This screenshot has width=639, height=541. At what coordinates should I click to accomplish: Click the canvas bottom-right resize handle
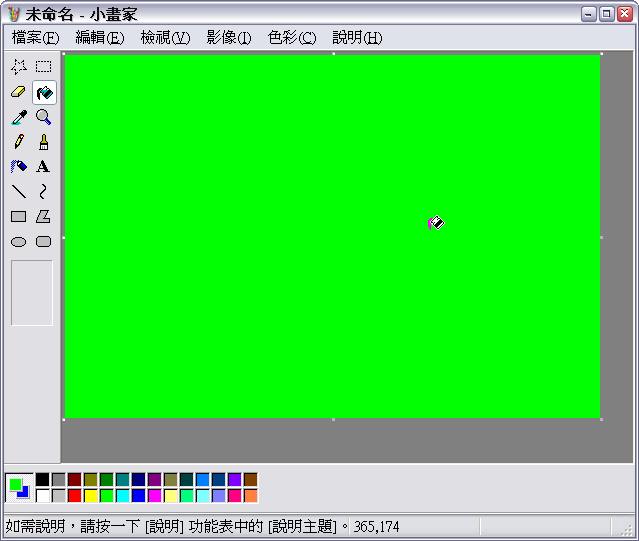click(602, 419)
